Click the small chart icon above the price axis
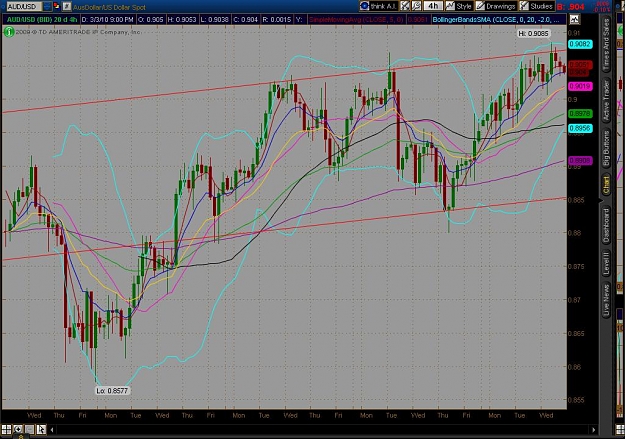Image resolution: width=625 pixels, height=439 pixels. pos(574,19)
